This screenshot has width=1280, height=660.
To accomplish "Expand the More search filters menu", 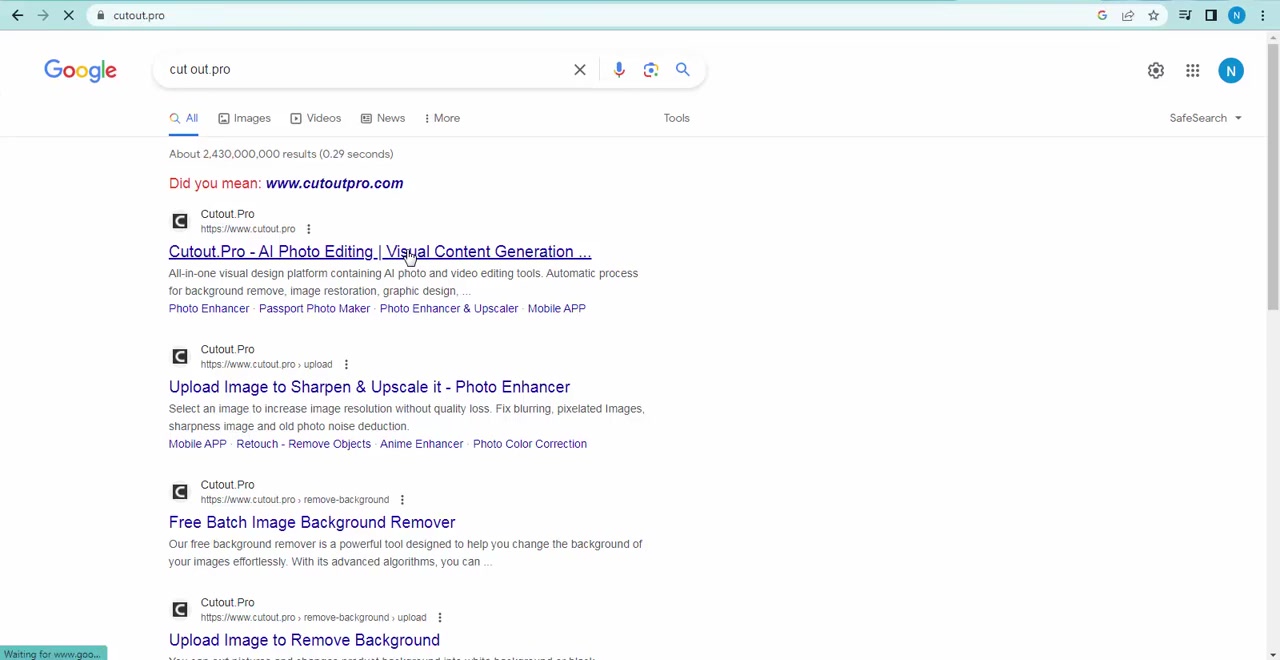I will 441,118.
